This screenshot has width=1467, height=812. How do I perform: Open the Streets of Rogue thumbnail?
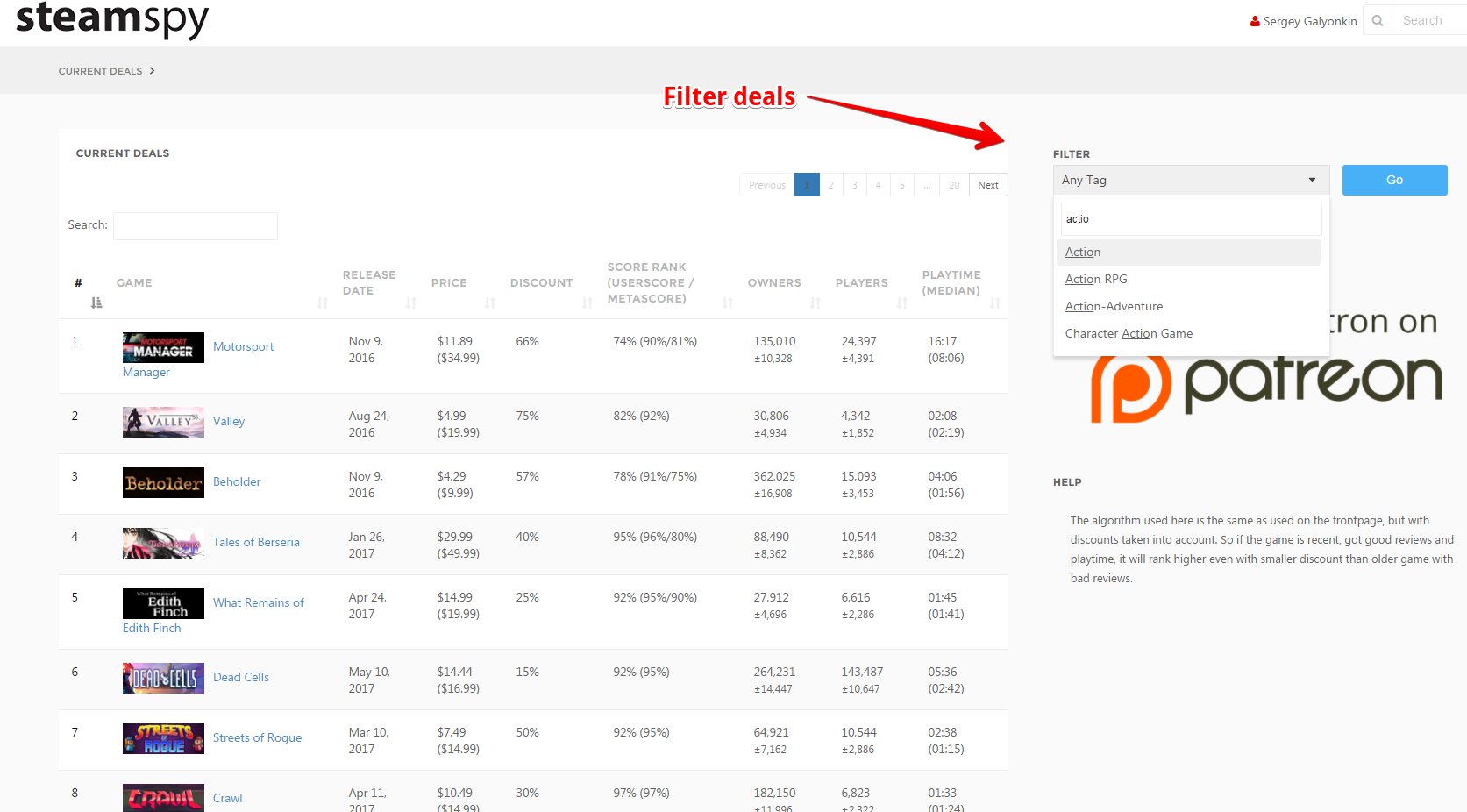click(x=163, y=738)
